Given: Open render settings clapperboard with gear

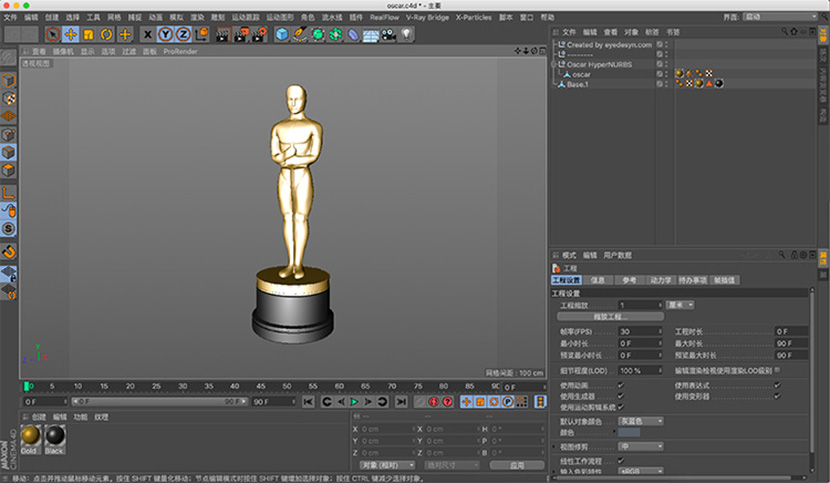Looking at the screenshot, I should tap(259, 34).
